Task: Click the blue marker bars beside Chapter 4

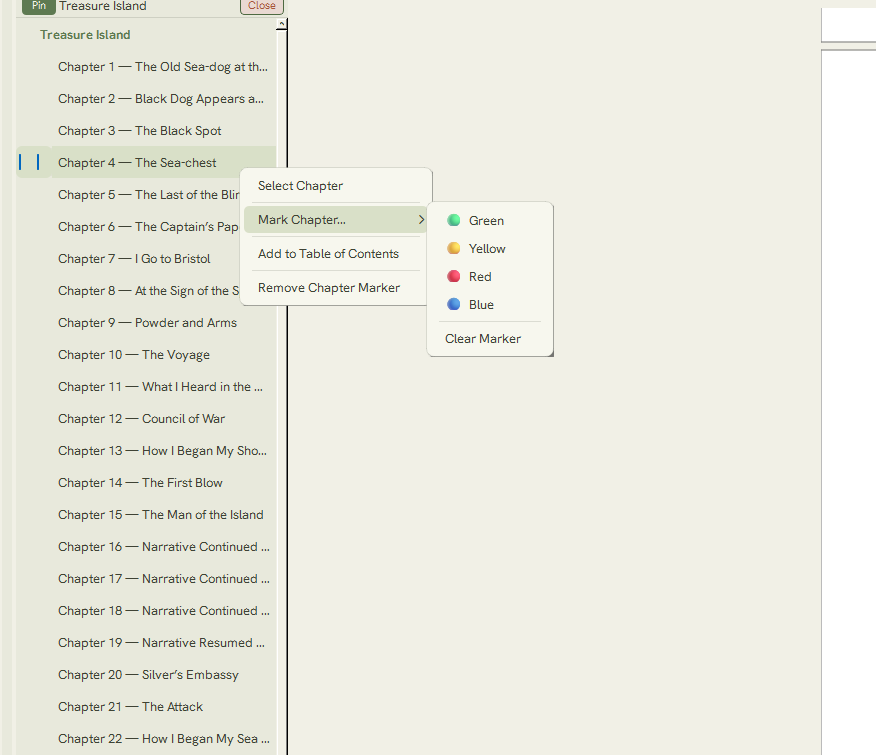Action: coord(29,162)
